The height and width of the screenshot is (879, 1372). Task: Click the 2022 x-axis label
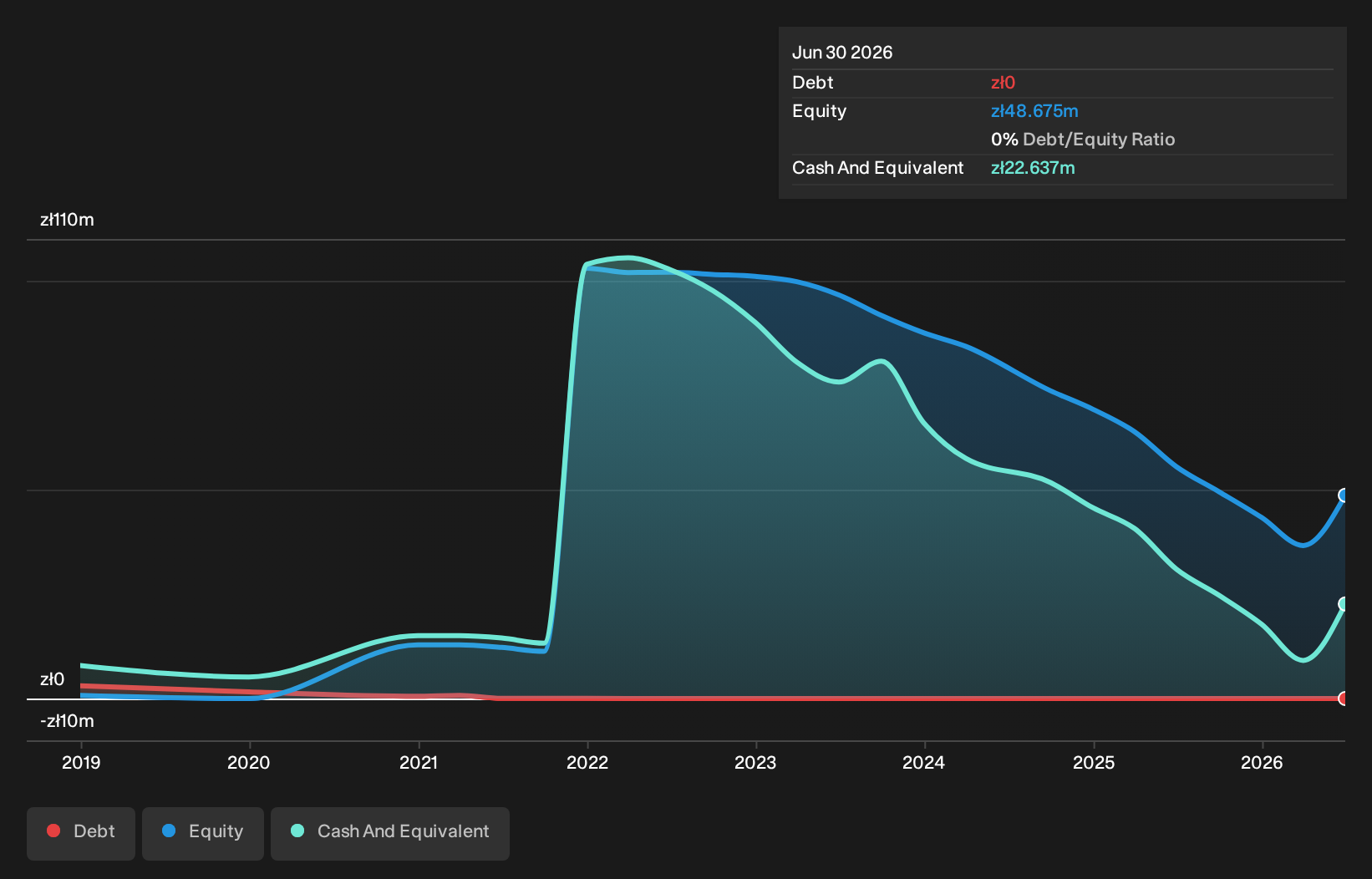click(587, 762)
